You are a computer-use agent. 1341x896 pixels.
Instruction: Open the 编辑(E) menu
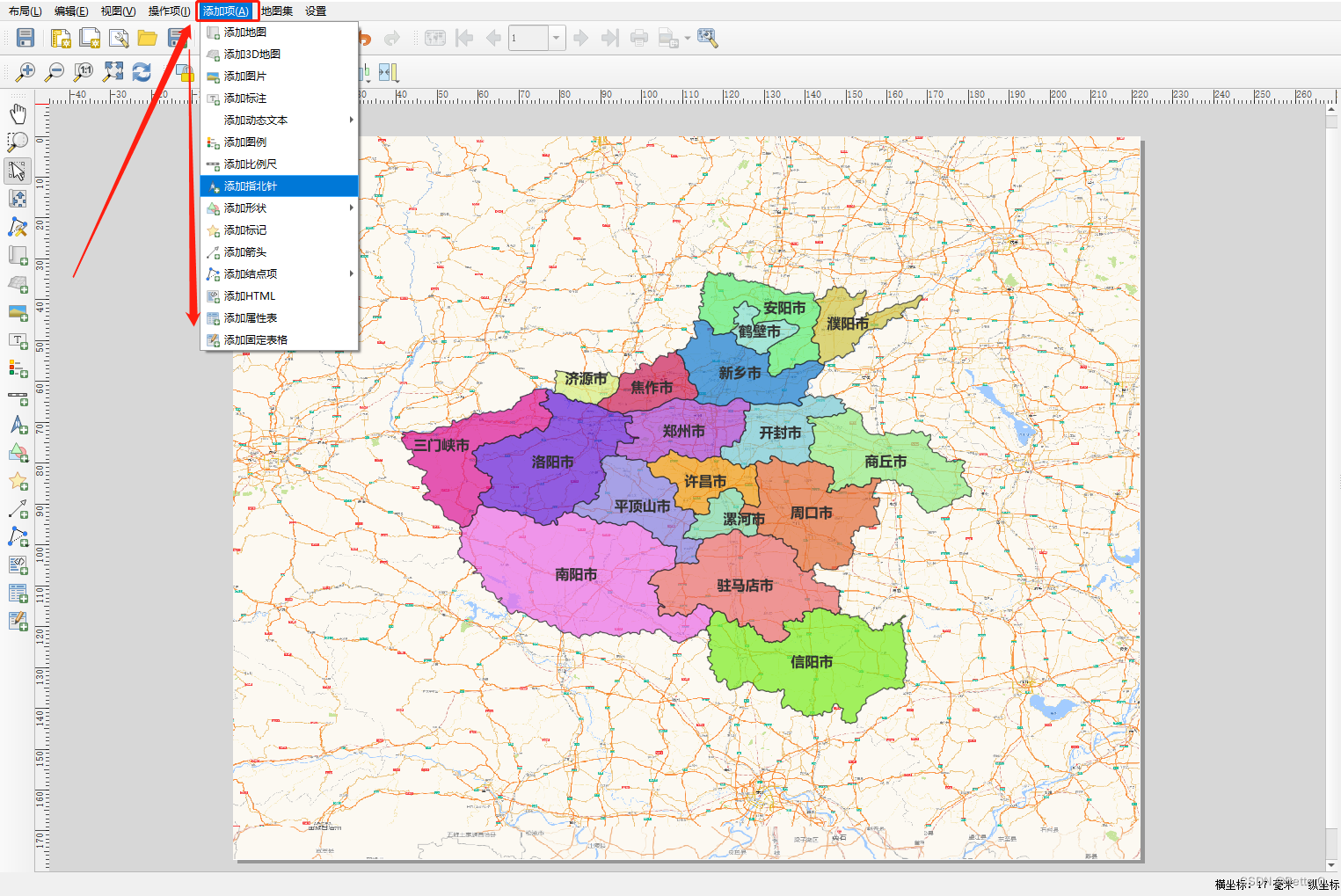pos(71,11)
